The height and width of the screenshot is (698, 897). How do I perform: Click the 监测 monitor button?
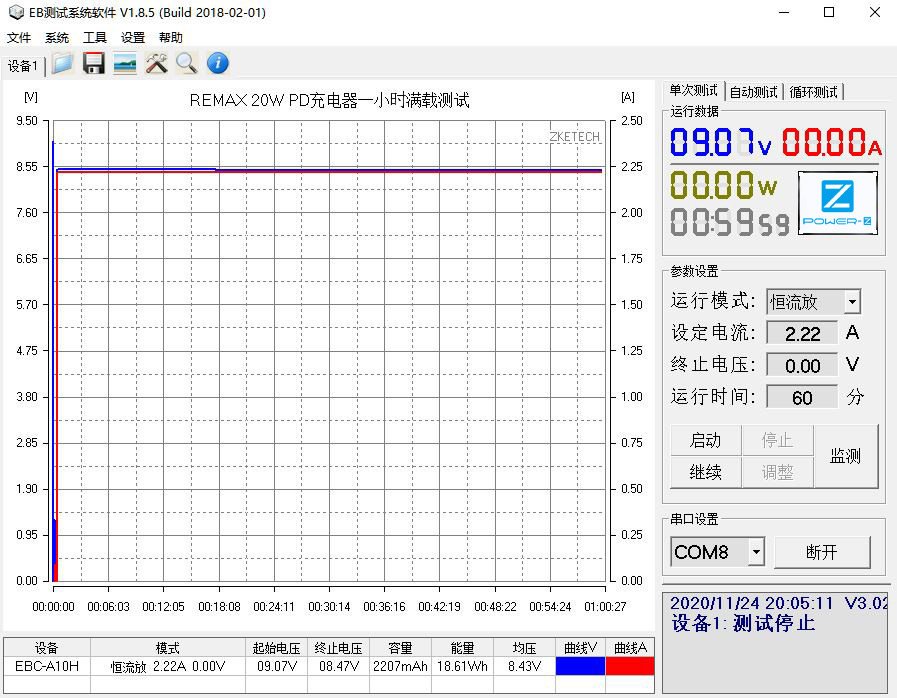tap(846, 456)
